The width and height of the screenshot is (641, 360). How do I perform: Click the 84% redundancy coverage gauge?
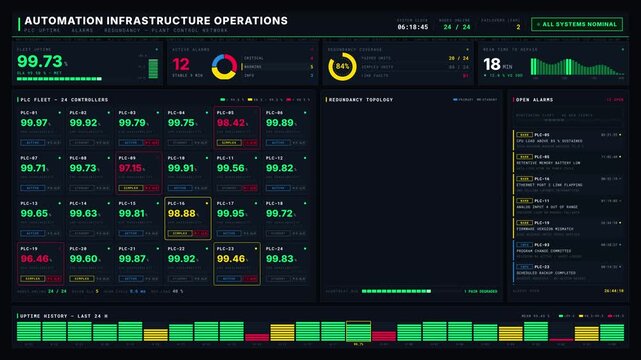coord(342,66)
